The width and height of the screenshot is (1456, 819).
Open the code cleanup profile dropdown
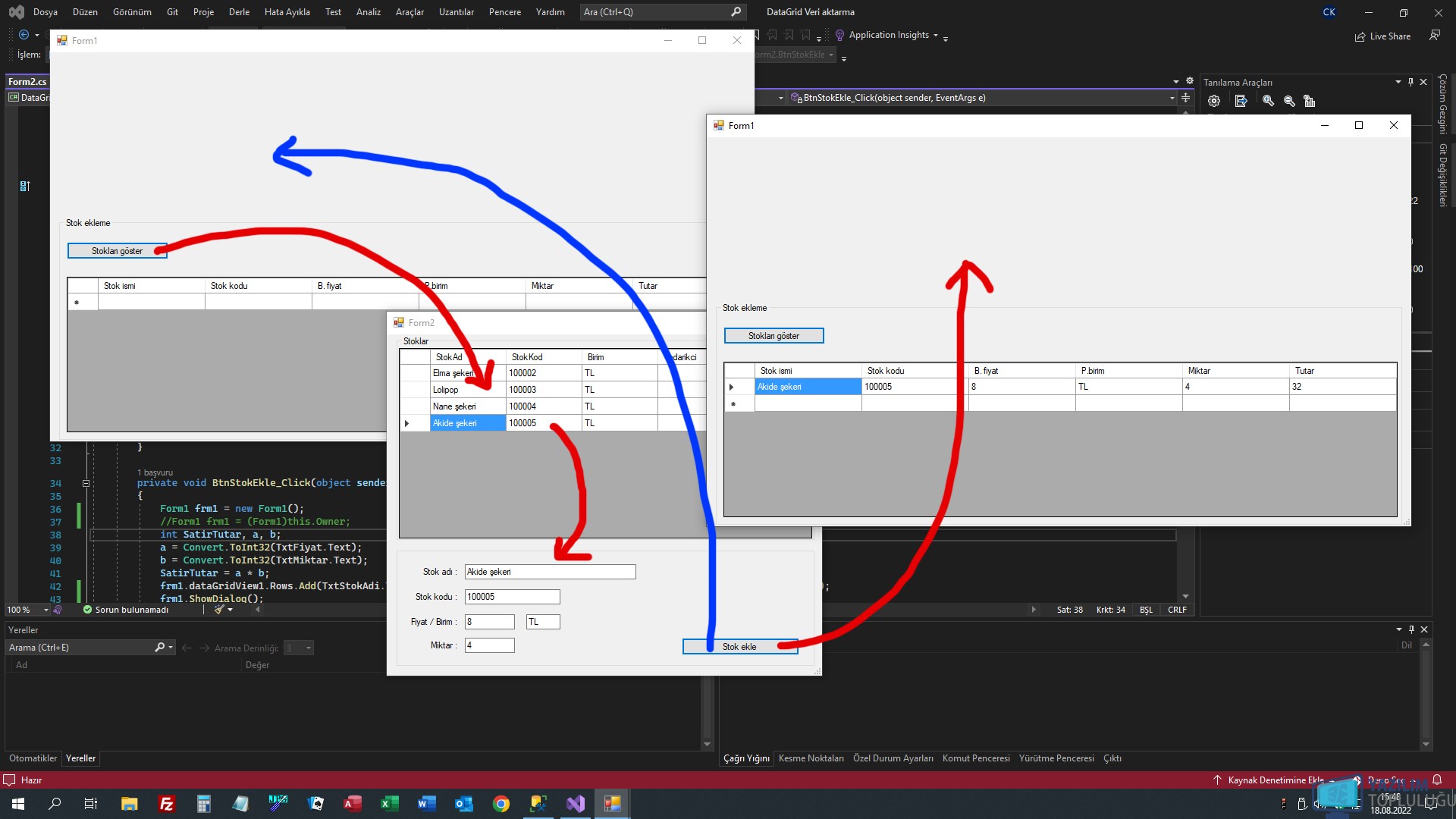231,610
